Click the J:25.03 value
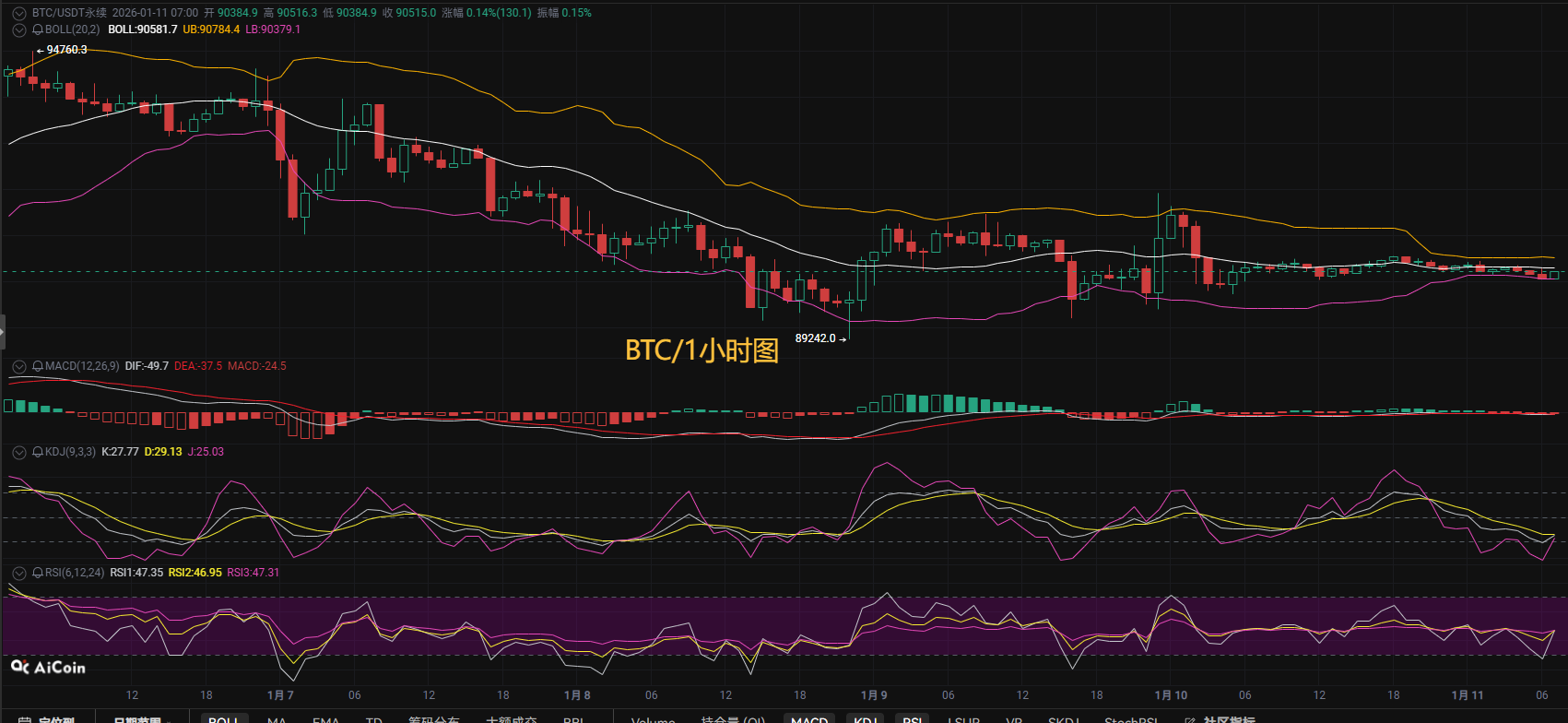Viewport: 1568px width, 723px height. point(206,452)
